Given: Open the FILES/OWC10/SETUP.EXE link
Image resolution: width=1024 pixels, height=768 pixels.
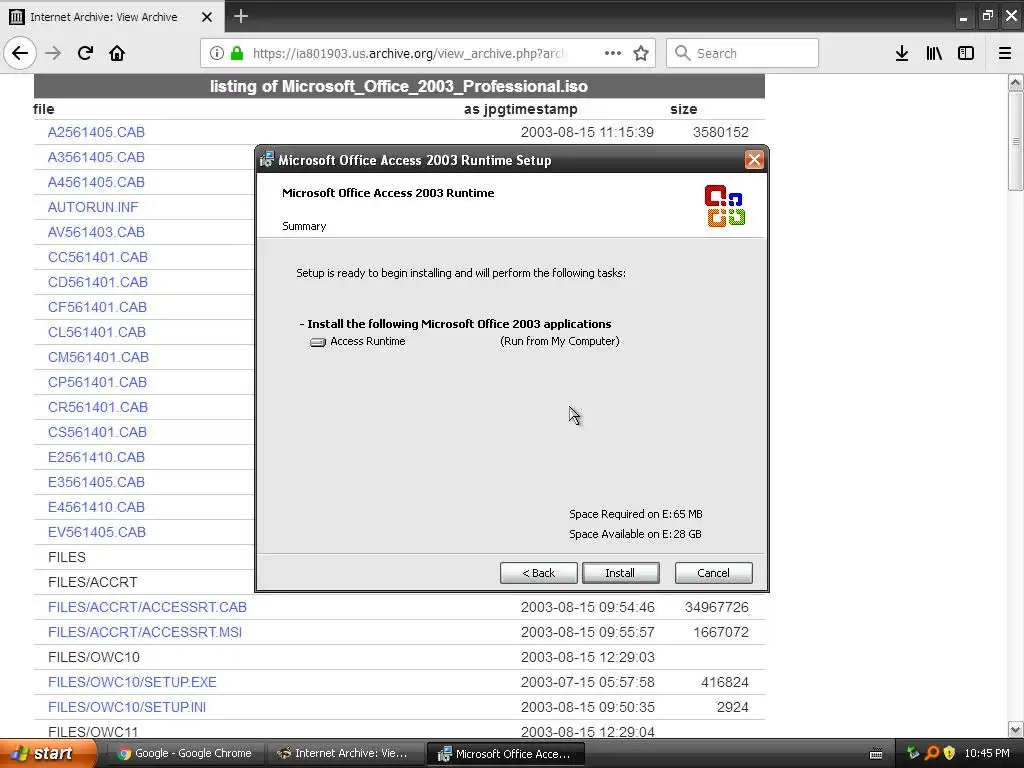Looking at the screenshot, I should [x=132, y=682].
